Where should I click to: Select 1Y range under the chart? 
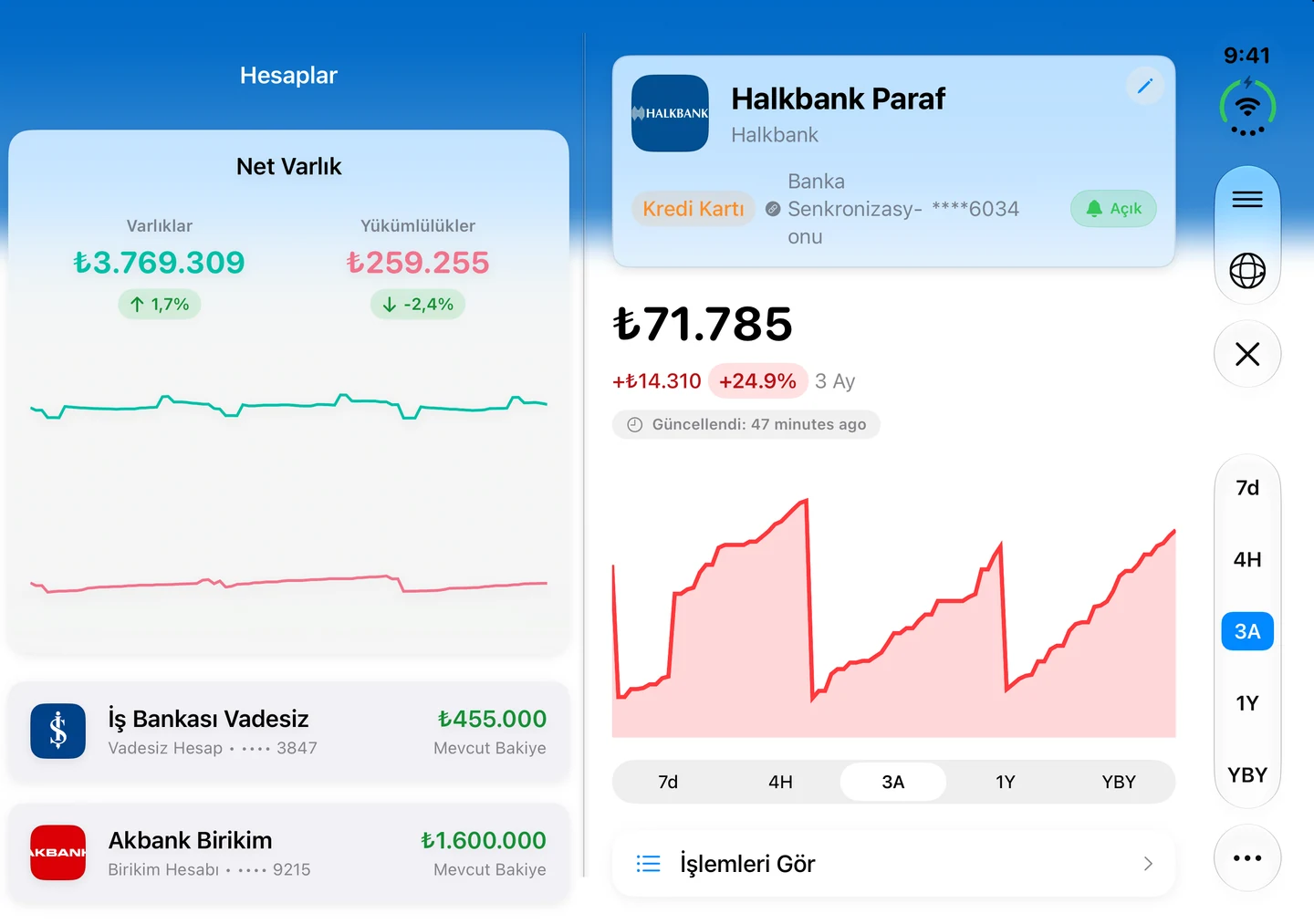pyautogui.click(x=1006, y=782)
